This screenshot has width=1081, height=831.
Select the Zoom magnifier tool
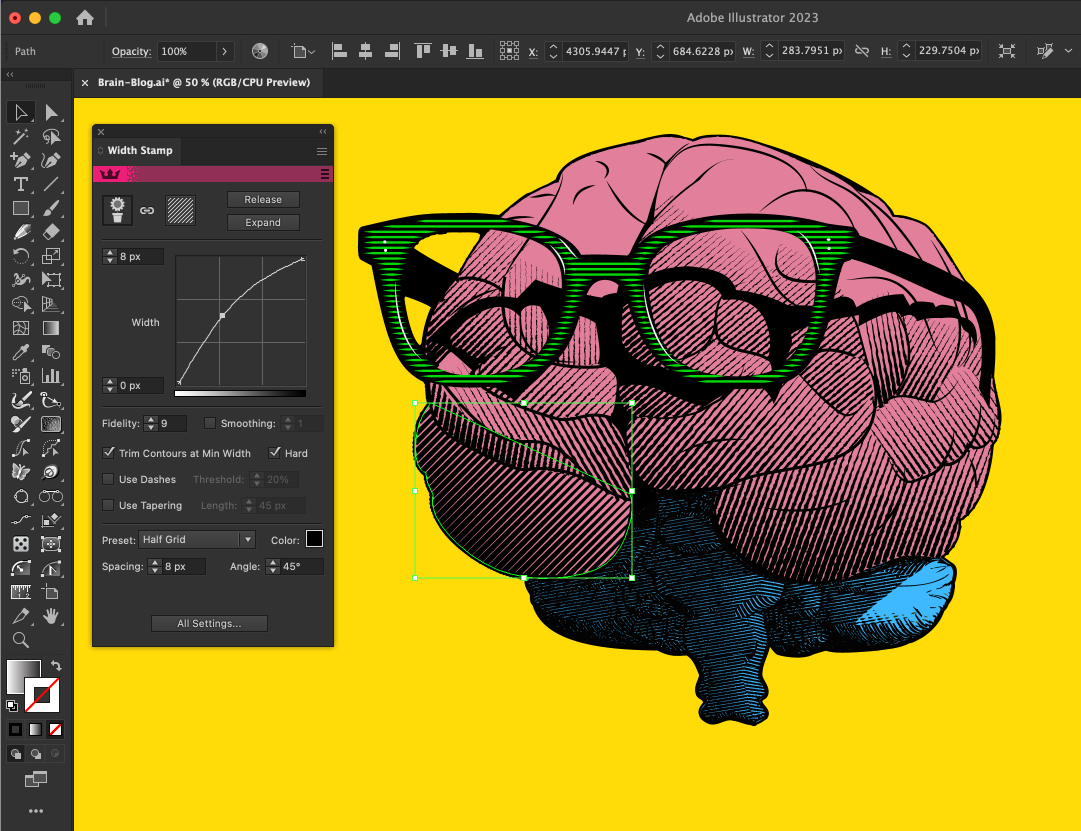pyautogui.click(x=21, y=640)
